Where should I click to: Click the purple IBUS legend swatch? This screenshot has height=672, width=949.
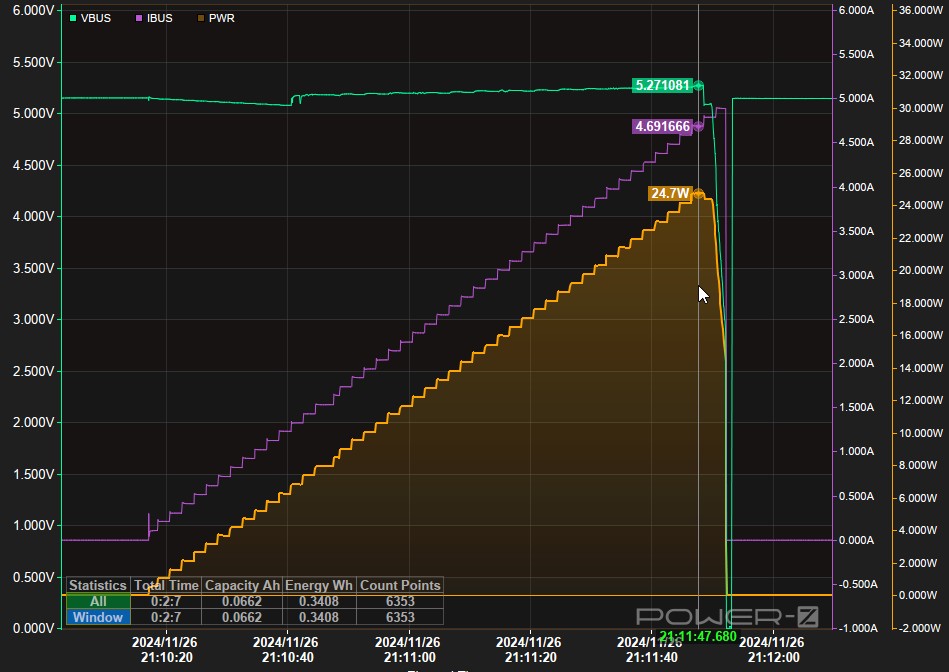pyautogui.click(x=139, y=18)
